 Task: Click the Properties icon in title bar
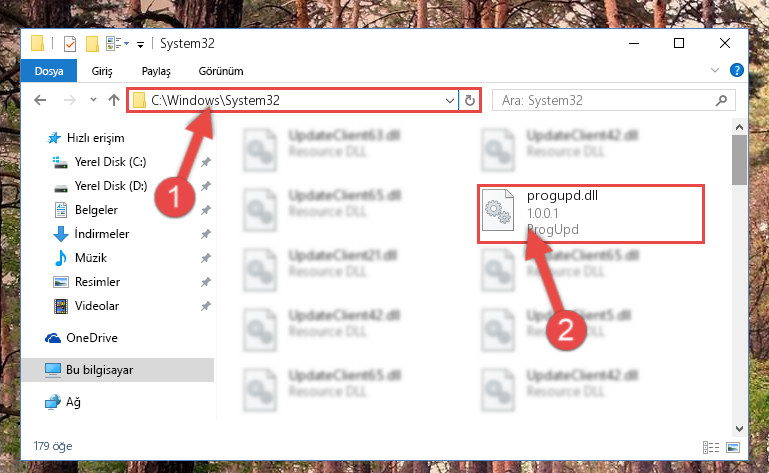pyautogui.click(x=70, y=44)
